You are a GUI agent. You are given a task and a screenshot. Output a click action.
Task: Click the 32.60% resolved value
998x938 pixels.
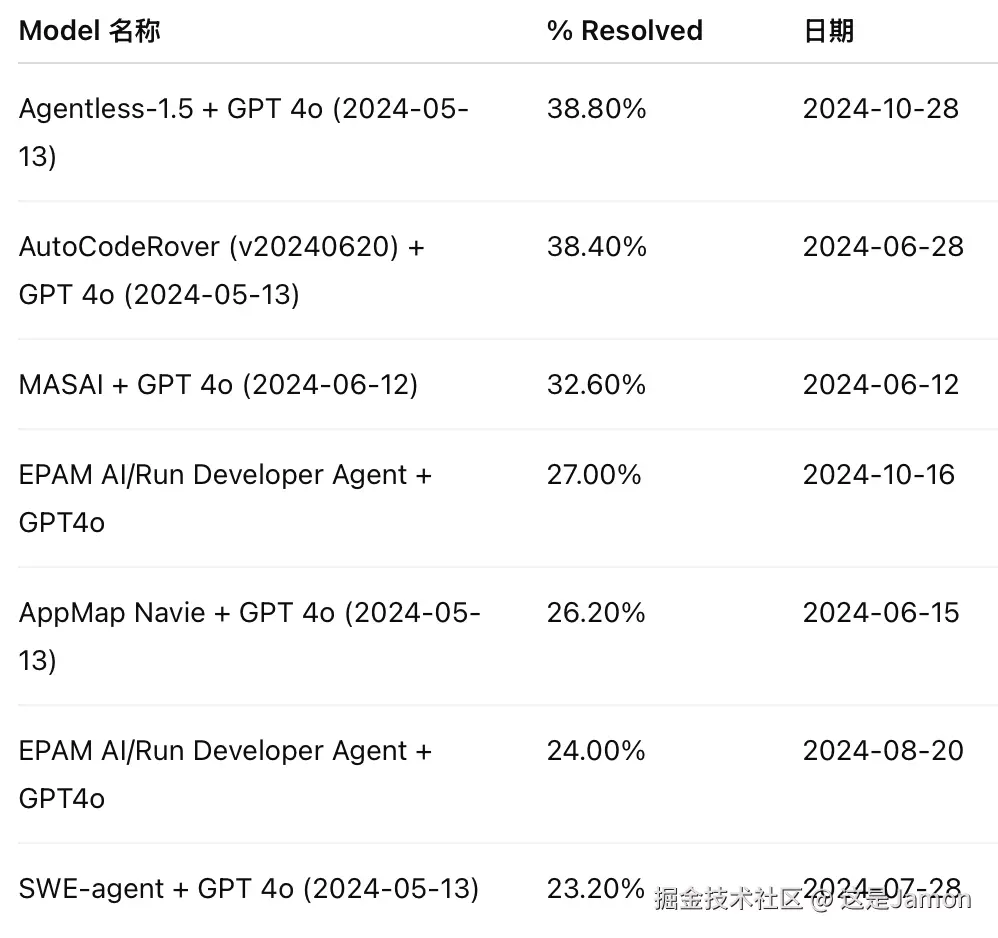596,385
